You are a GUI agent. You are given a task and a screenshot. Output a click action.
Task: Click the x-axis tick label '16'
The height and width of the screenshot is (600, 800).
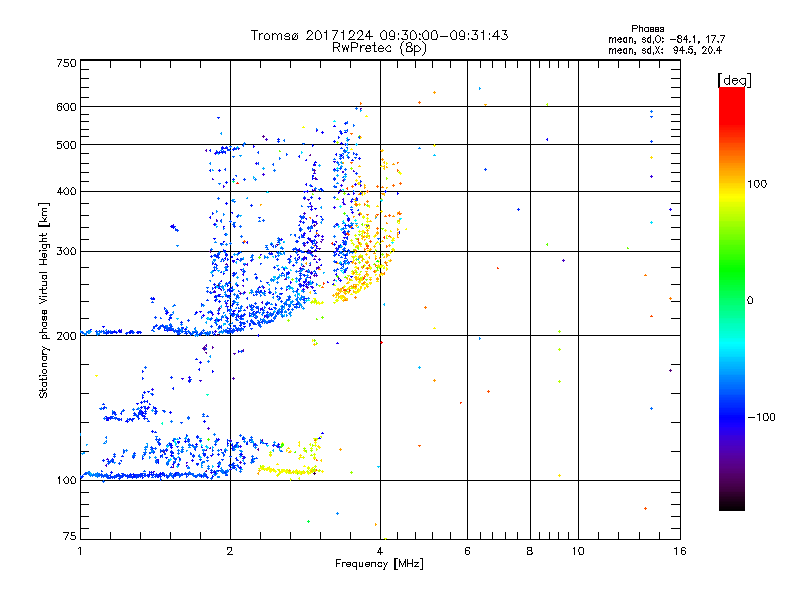coord(680,551)
